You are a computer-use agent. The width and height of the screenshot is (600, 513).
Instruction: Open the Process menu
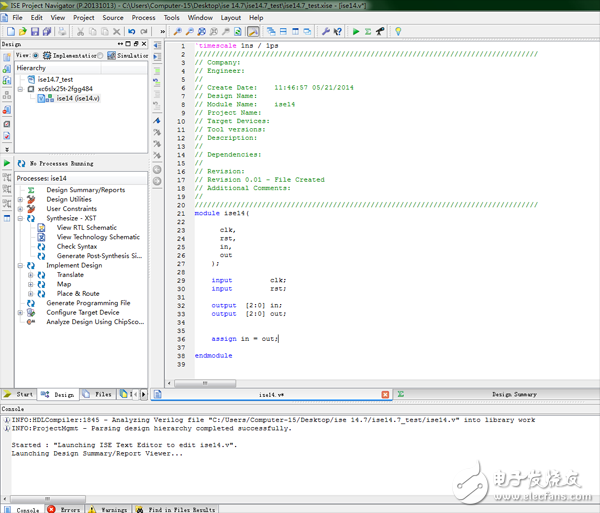[x=143, y=18]
